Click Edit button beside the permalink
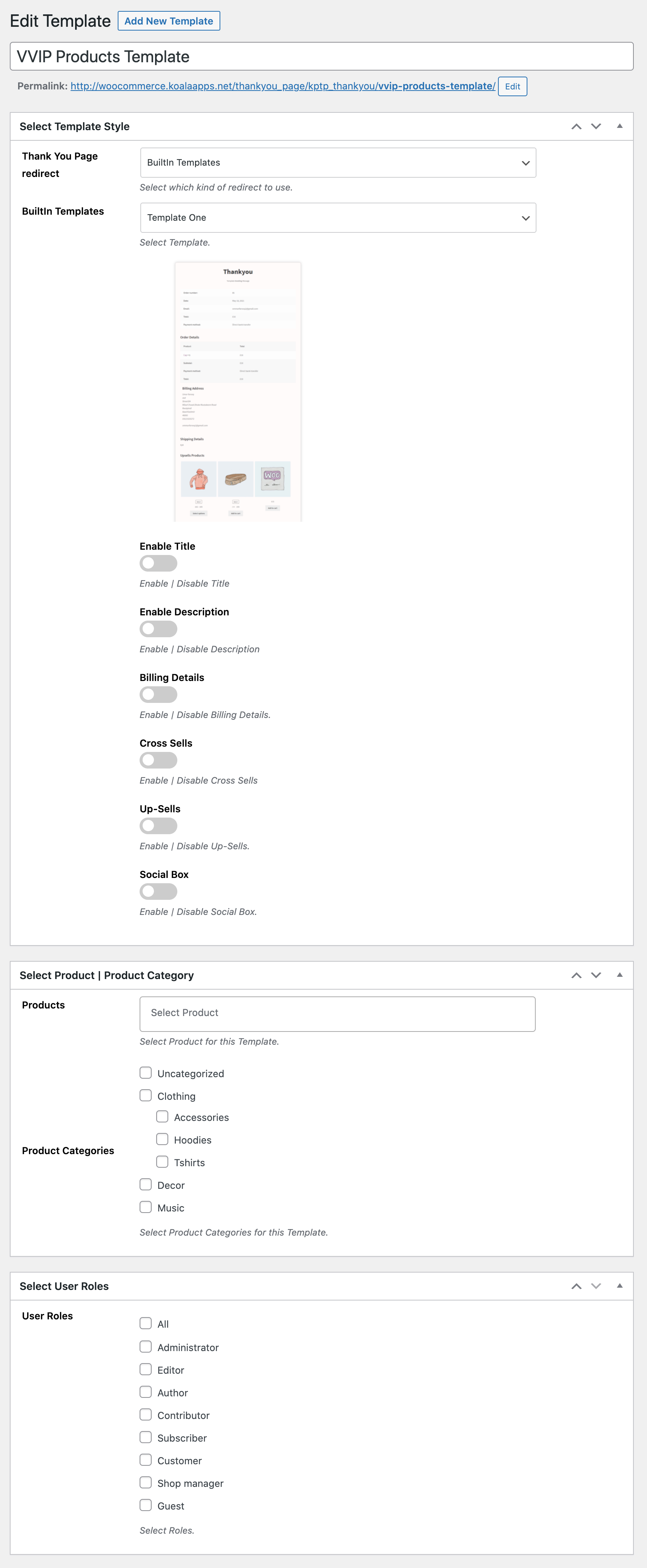 512,86
